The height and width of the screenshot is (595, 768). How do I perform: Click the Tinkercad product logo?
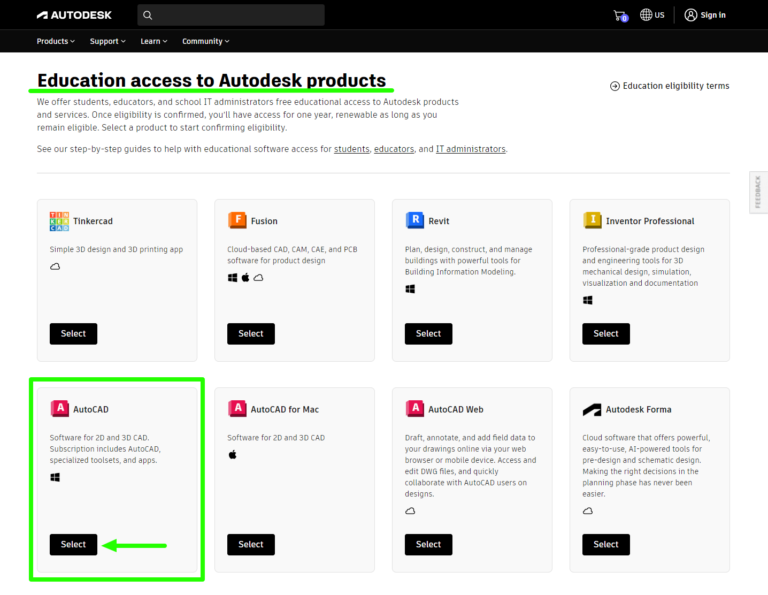coord(59,221)
